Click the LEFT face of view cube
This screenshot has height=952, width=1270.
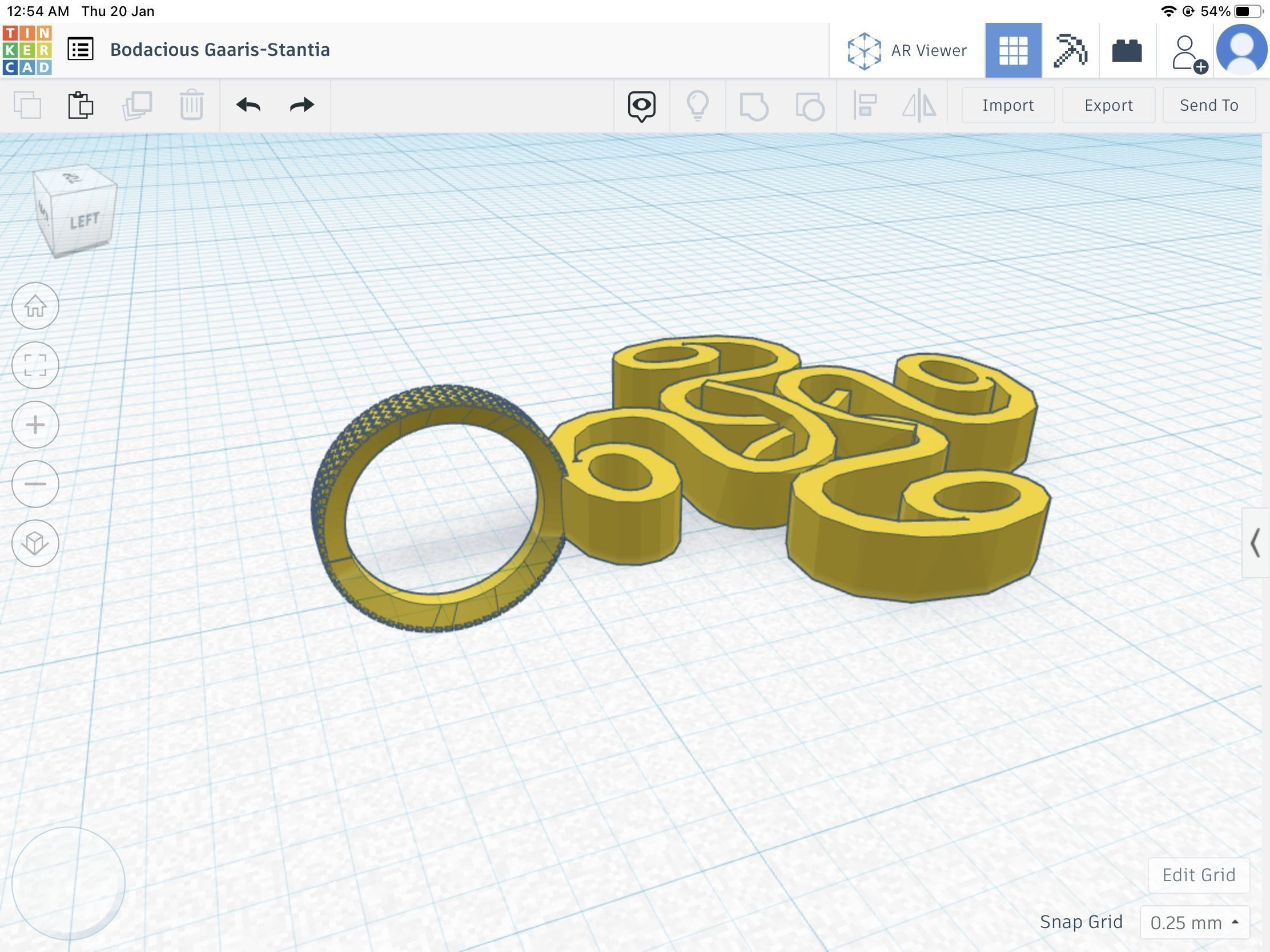click(84, 221)
